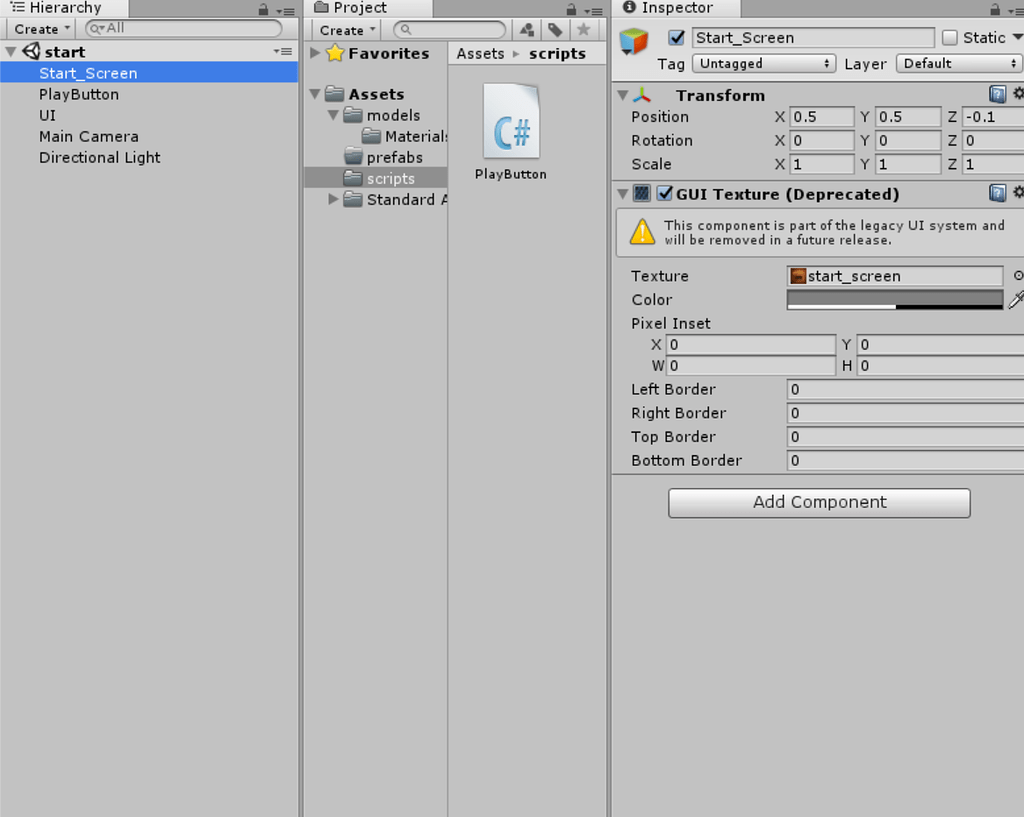Open the Create menu in Hierarchy
Image resolution: width=1024 pixels, height=817 pixels.
coord(40,29)
